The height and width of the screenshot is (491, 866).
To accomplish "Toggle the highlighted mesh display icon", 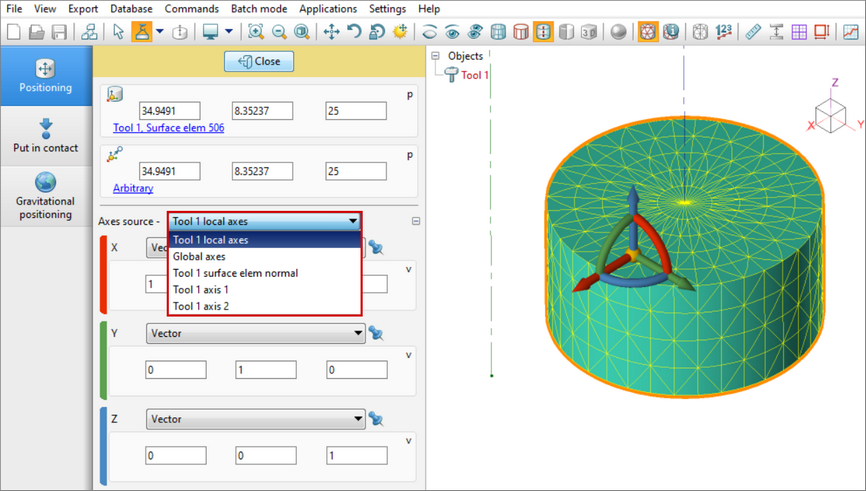I will 648,32.
